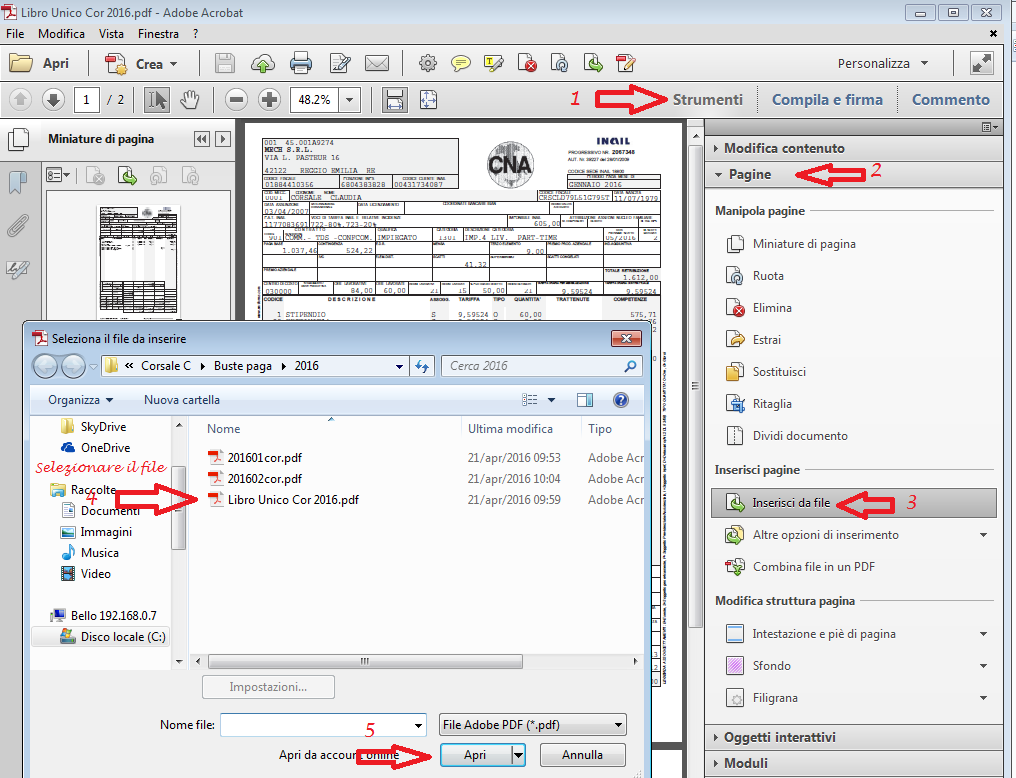
Task: Select Libro Unico Cor 2016.pdf file
Action: point(292,500)
